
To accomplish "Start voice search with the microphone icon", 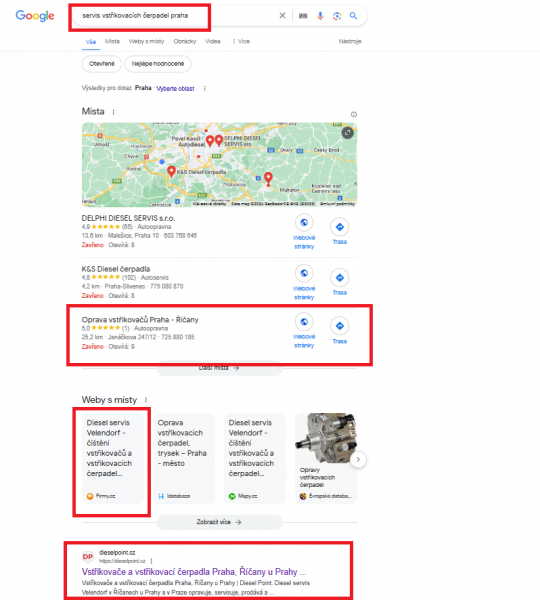I will [x=320, y=16].
